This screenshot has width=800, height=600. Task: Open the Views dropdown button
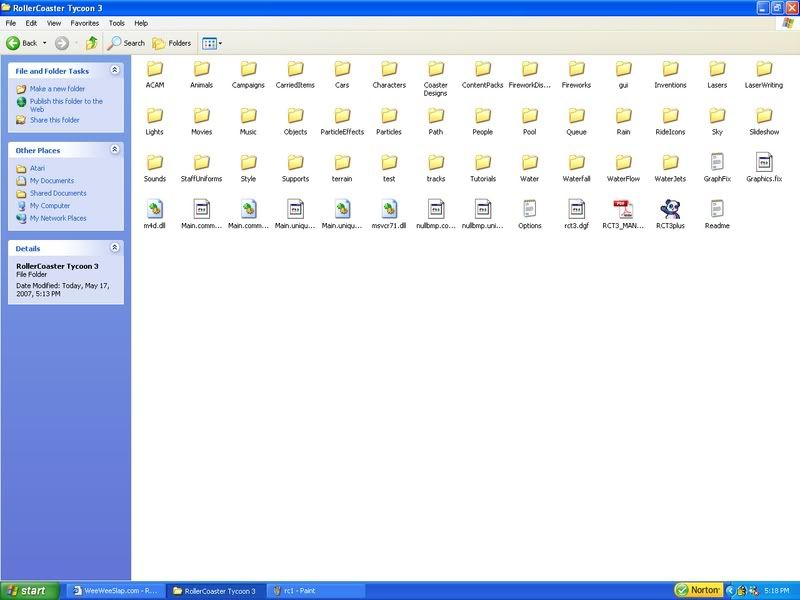click(x=212, y=43)
